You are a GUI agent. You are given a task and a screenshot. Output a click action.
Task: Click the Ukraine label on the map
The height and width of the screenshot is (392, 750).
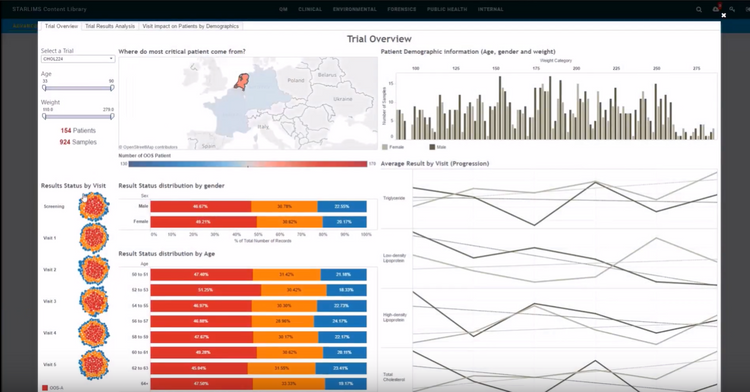coord(343,99)
